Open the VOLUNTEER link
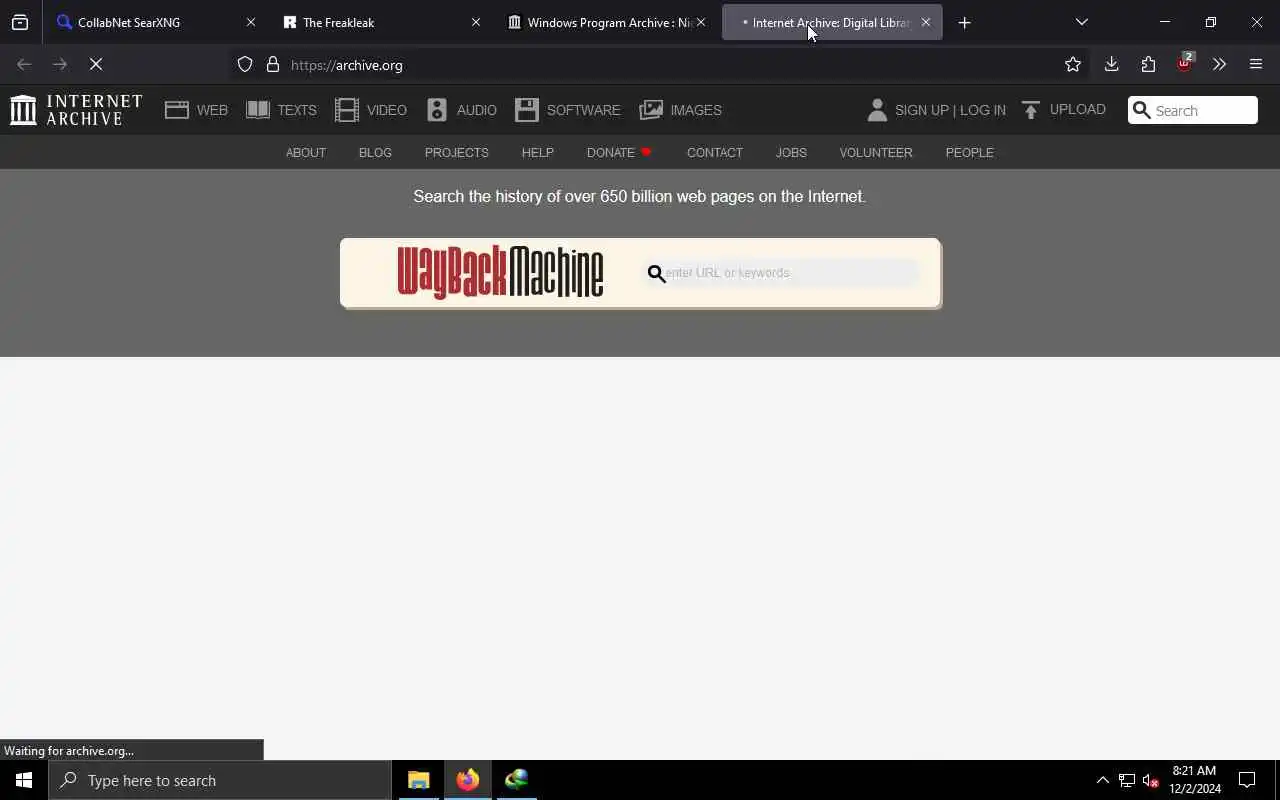 click(876, 153)
